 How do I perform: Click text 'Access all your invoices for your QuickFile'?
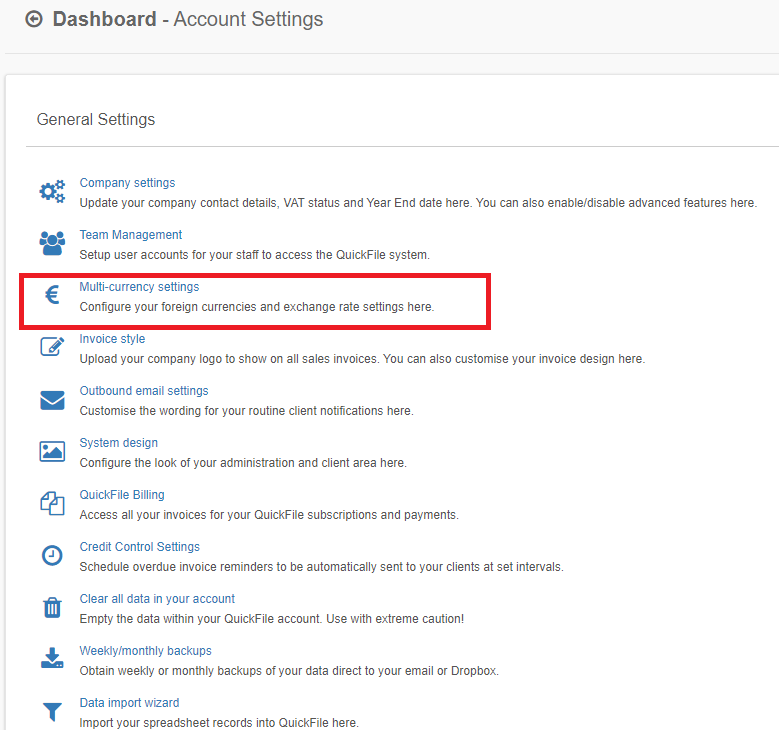(x=192, y=515)
